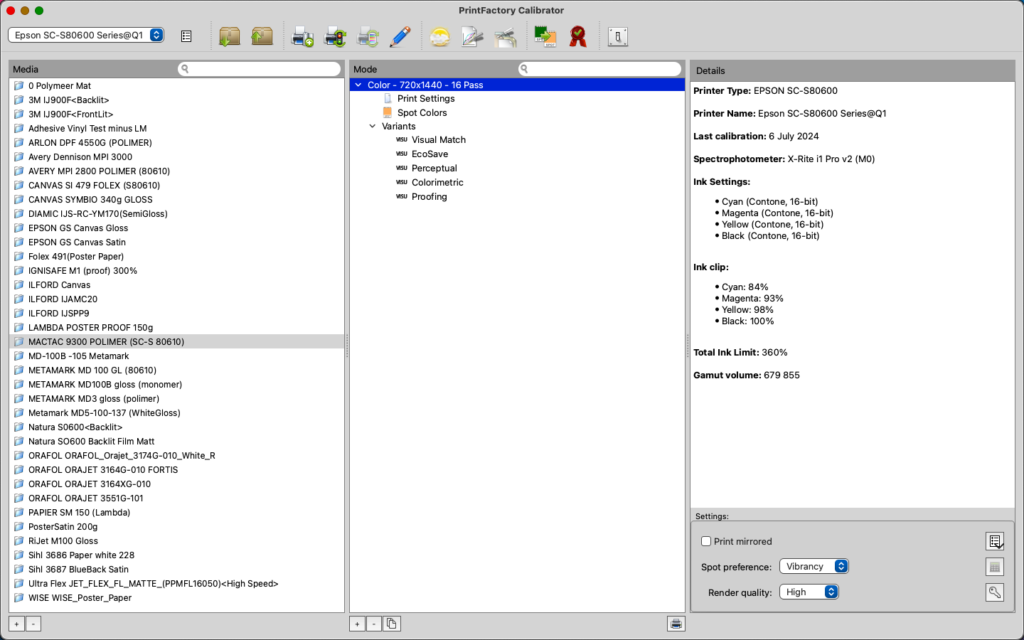Select the Proofing variant
Image resolution: width=1024 pixels, height=640 pixels.
click(x=429, y=197)
